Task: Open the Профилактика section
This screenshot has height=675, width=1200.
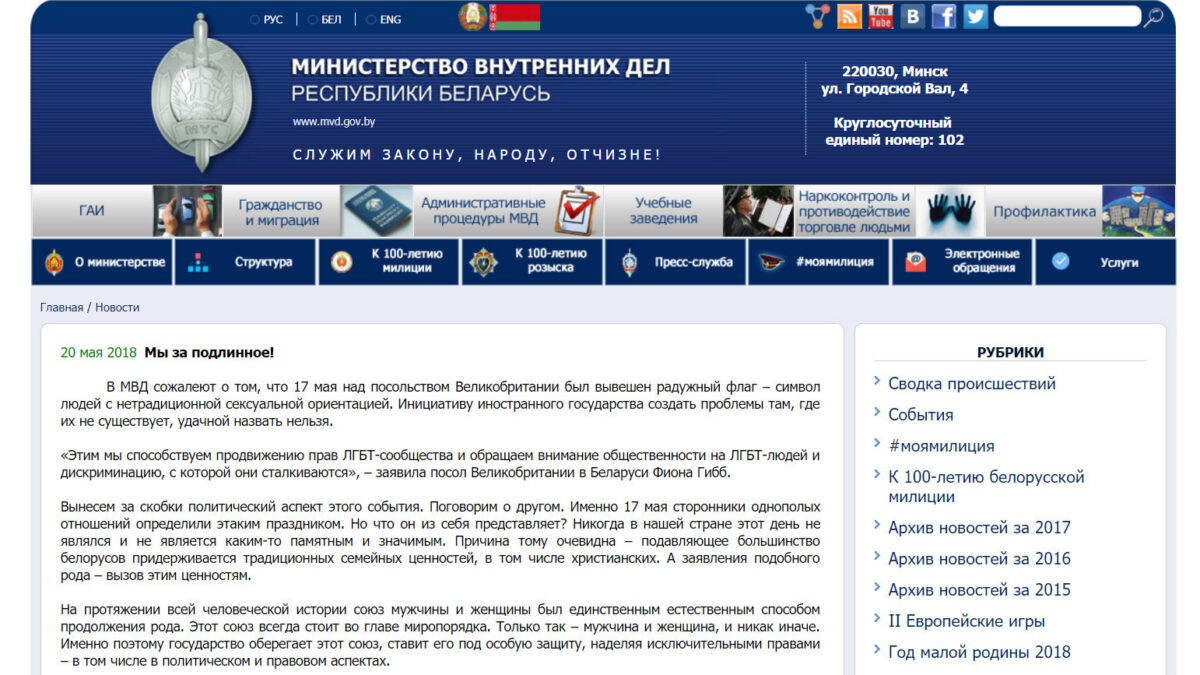Action: tap(1044, 211)
